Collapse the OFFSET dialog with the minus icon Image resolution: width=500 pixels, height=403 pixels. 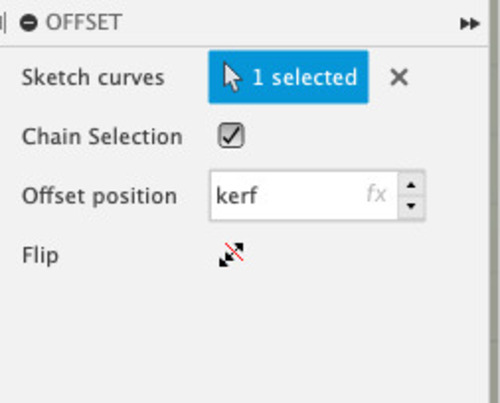29,23
